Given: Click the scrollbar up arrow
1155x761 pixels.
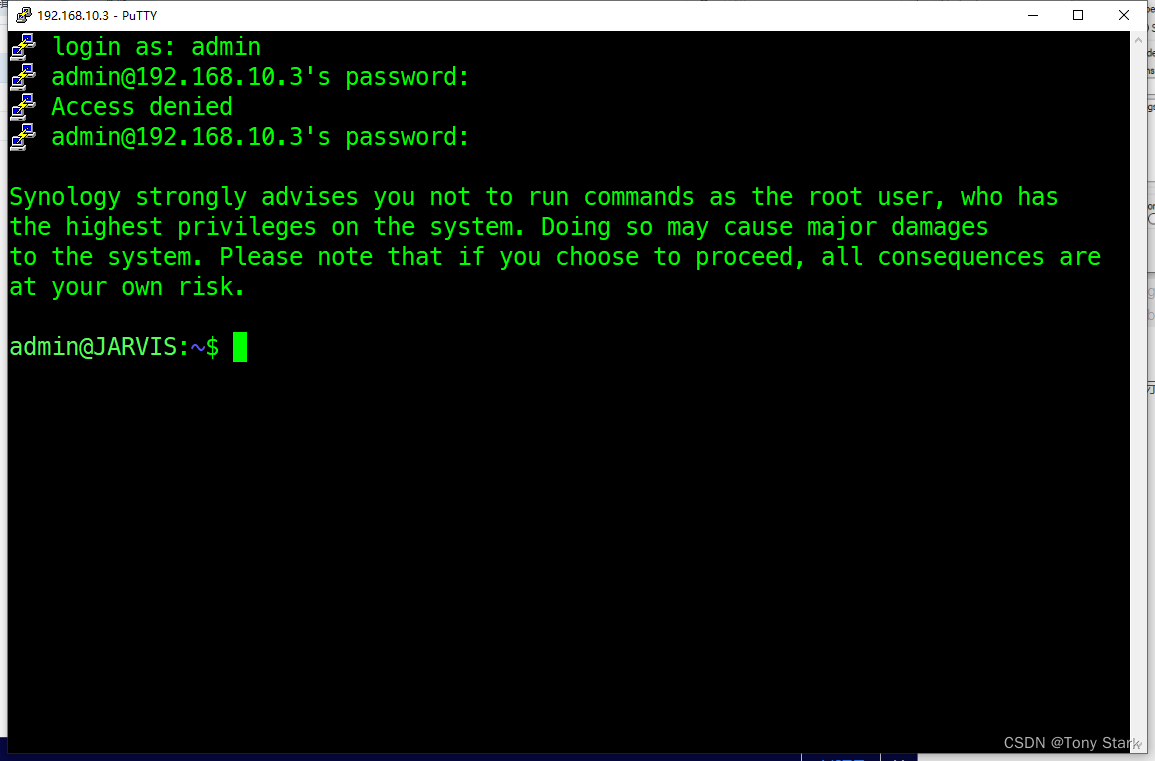Looking at the screenshot, I should 1138,40.
